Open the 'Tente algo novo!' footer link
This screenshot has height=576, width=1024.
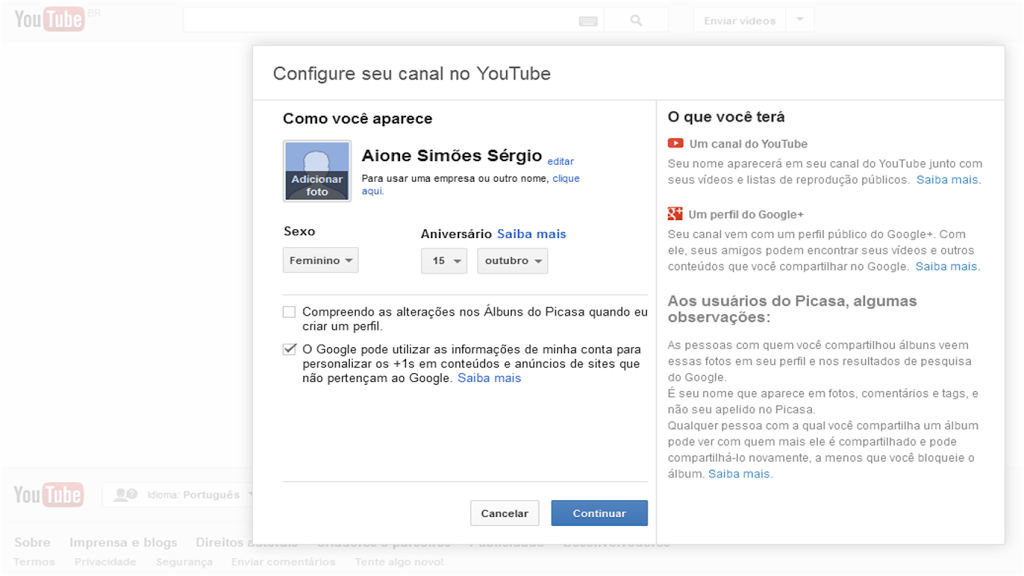point(399,562)
